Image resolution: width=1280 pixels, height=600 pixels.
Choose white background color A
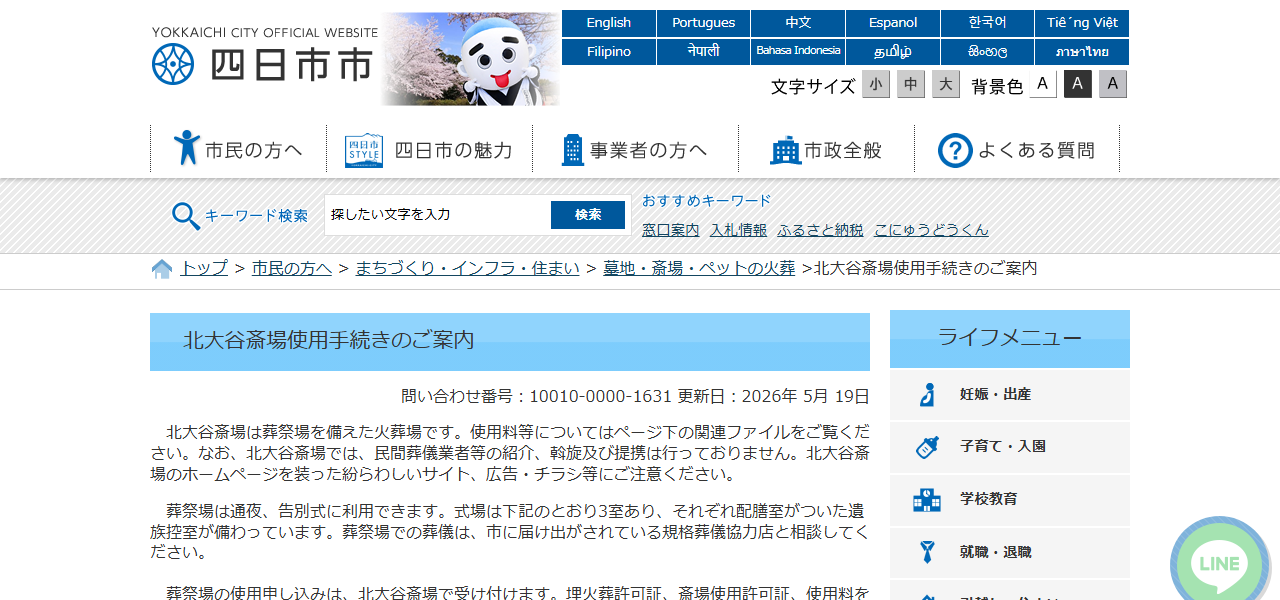pyautogui.click(x=1042, y=84)
